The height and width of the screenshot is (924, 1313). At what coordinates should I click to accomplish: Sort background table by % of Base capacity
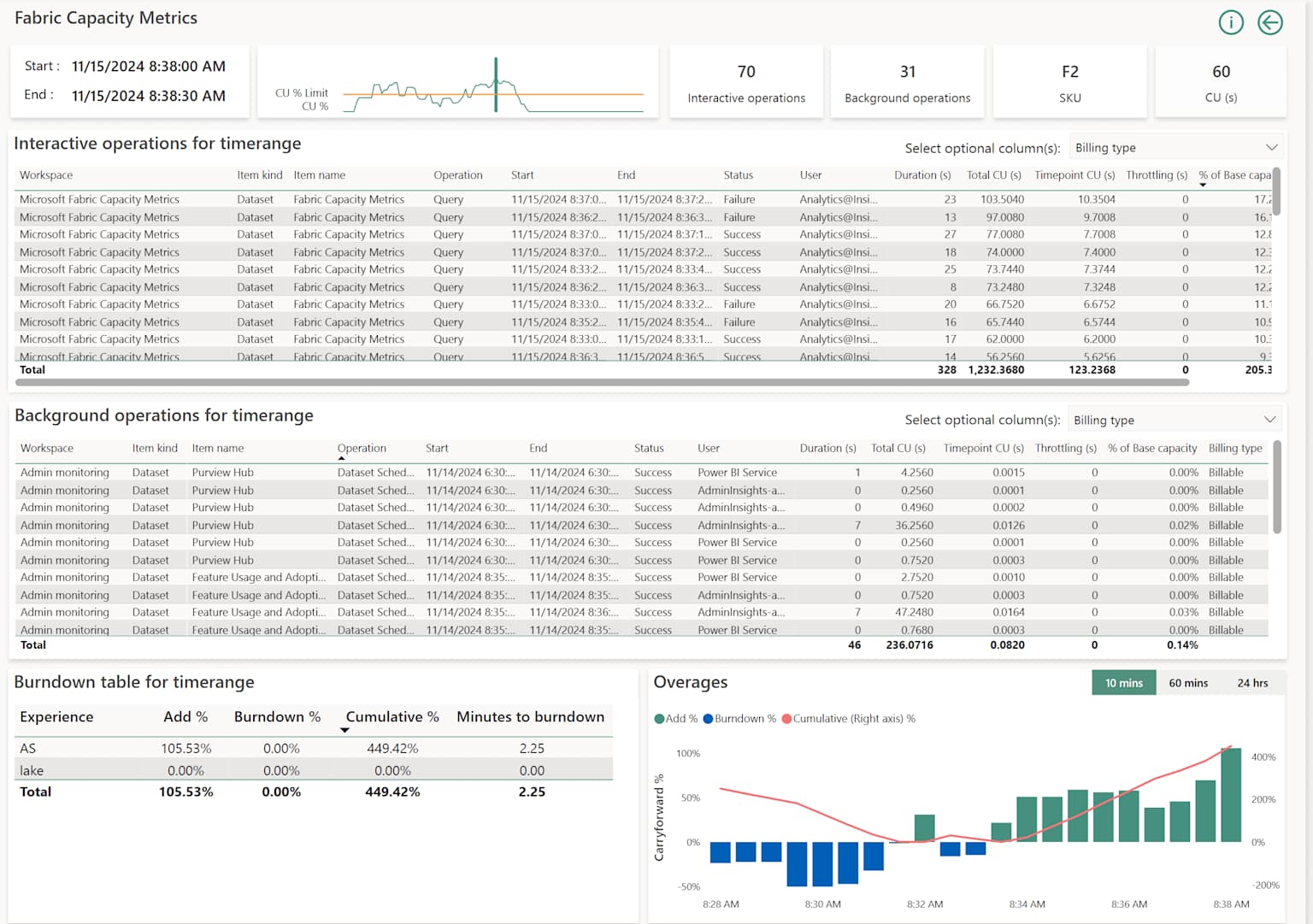[1152, 448]
